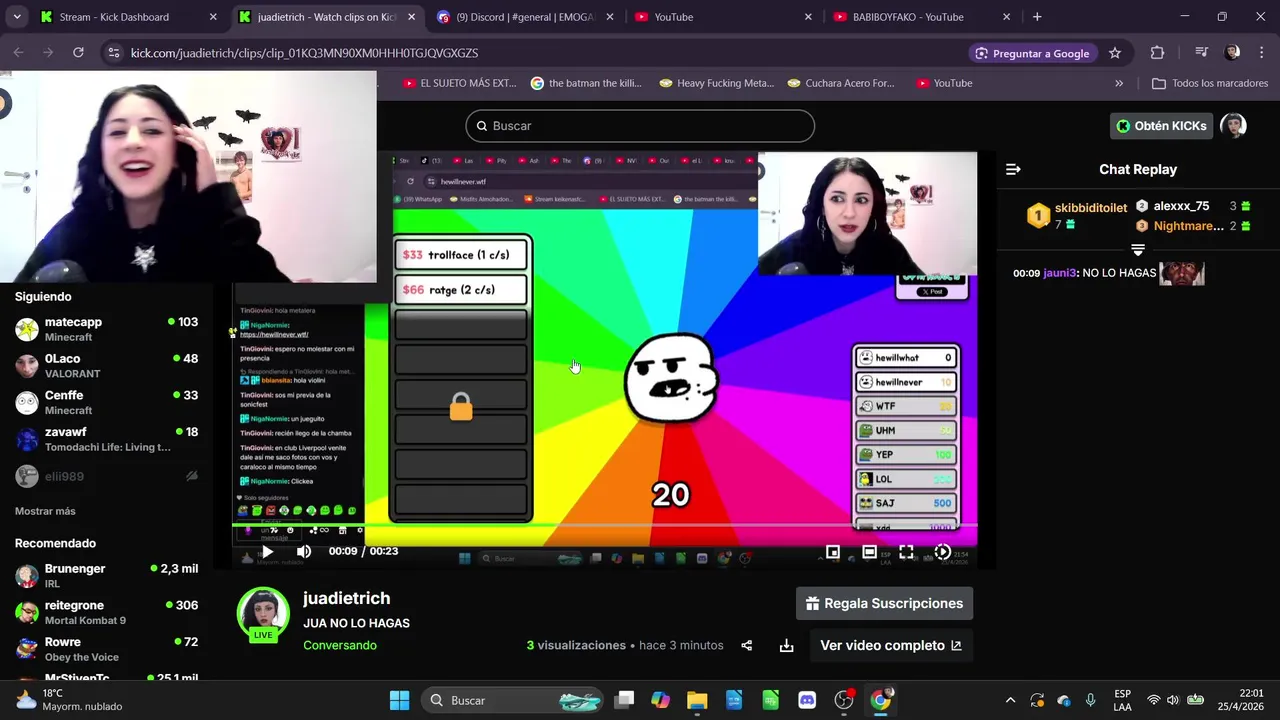Open skibbiditoilet top gifter entry
The width and height of the screenshot is (1280, 720).
tap(1078, 215)
